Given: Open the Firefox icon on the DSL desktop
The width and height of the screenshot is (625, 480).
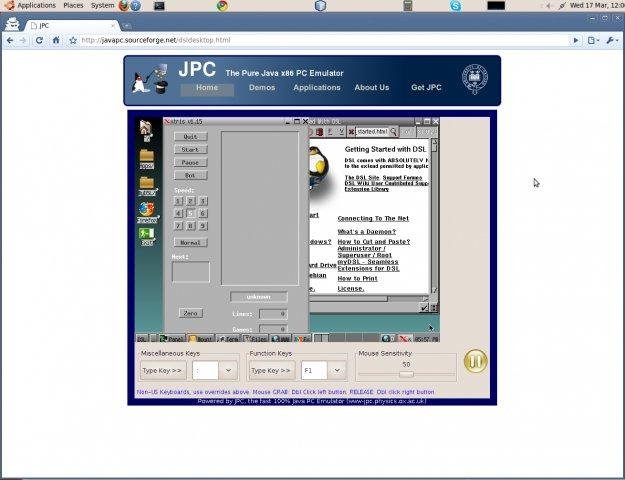Looking at the screenshot, I should pyautogui.click(x=147, y=212).
